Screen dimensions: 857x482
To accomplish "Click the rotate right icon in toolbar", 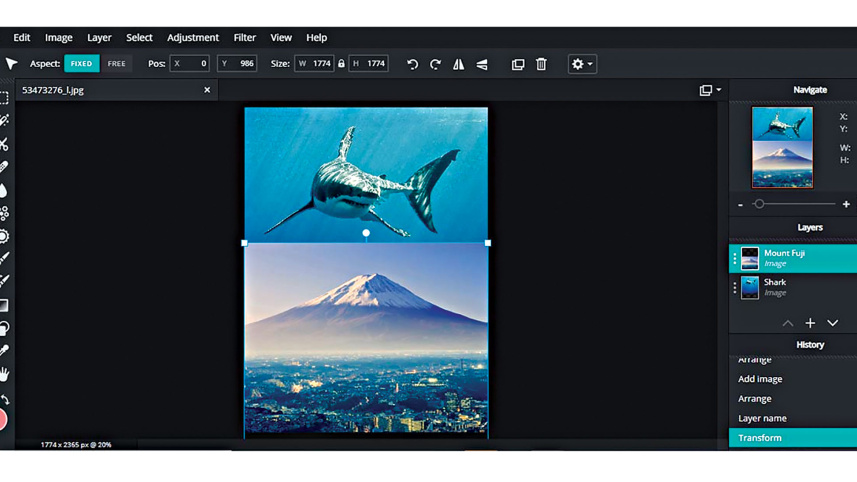I will tap(435, 64).
